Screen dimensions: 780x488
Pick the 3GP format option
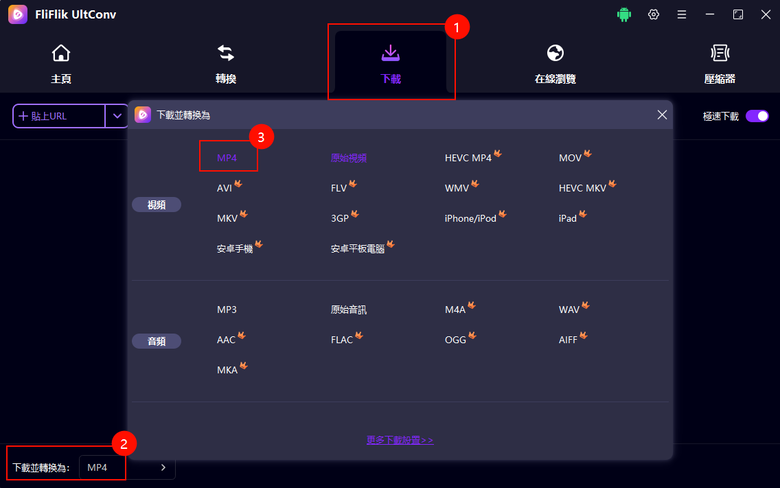pyautogui.click(x=340, y=218)
